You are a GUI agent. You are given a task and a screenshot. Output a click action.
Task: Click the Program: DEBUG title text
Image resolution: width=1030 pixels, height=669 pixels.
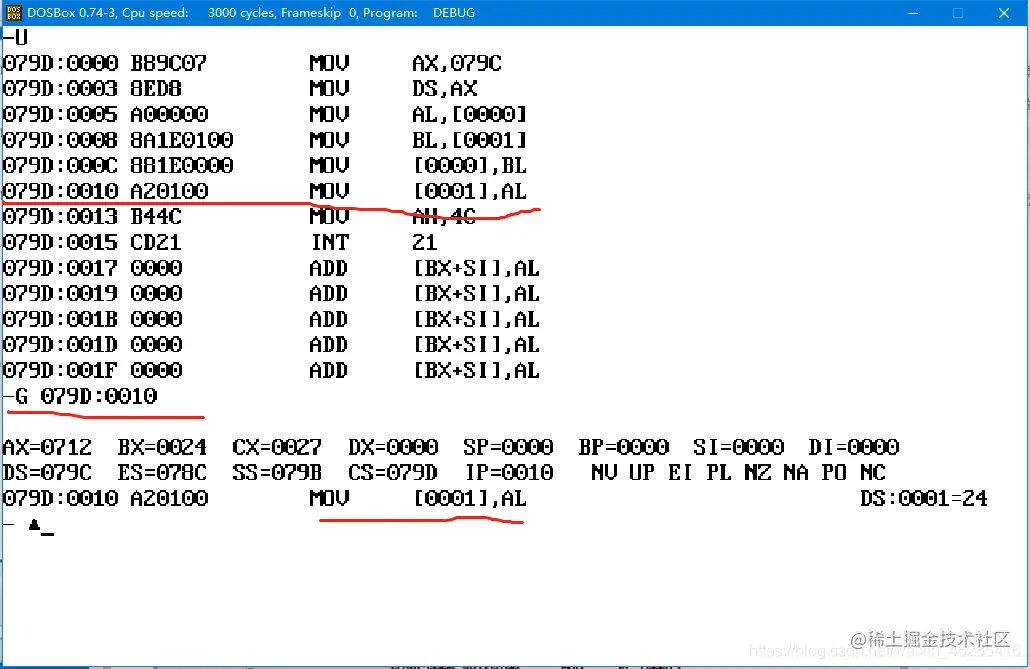tap(419, 12)
